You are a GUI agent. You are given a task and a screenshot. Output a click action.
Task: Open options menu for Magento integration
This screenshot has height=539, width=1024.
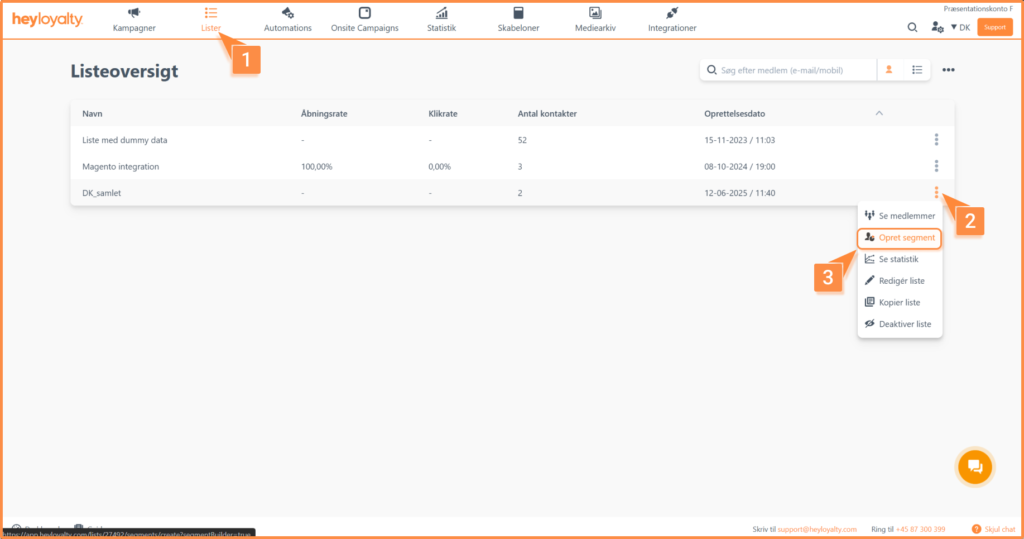(936, 166)
